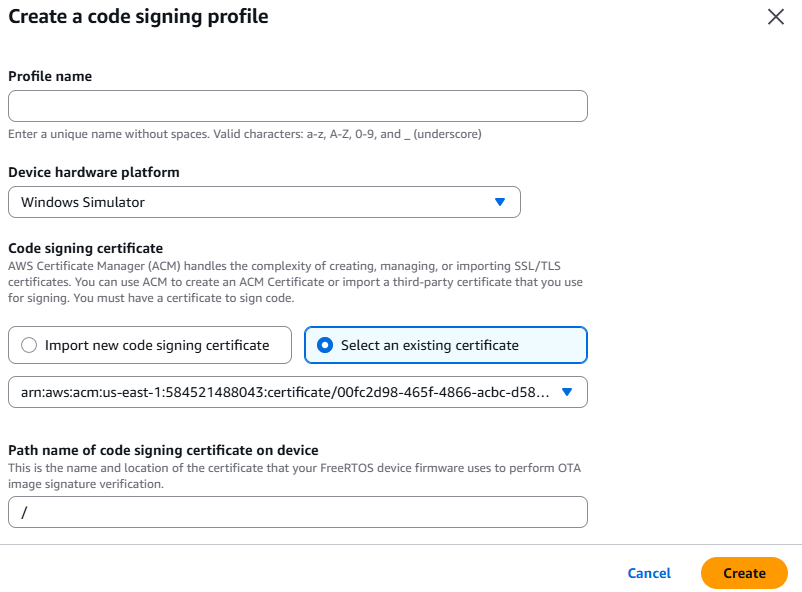
Task: Click the 'Device hardware platform' label
Action: click(x=94, y=172)
